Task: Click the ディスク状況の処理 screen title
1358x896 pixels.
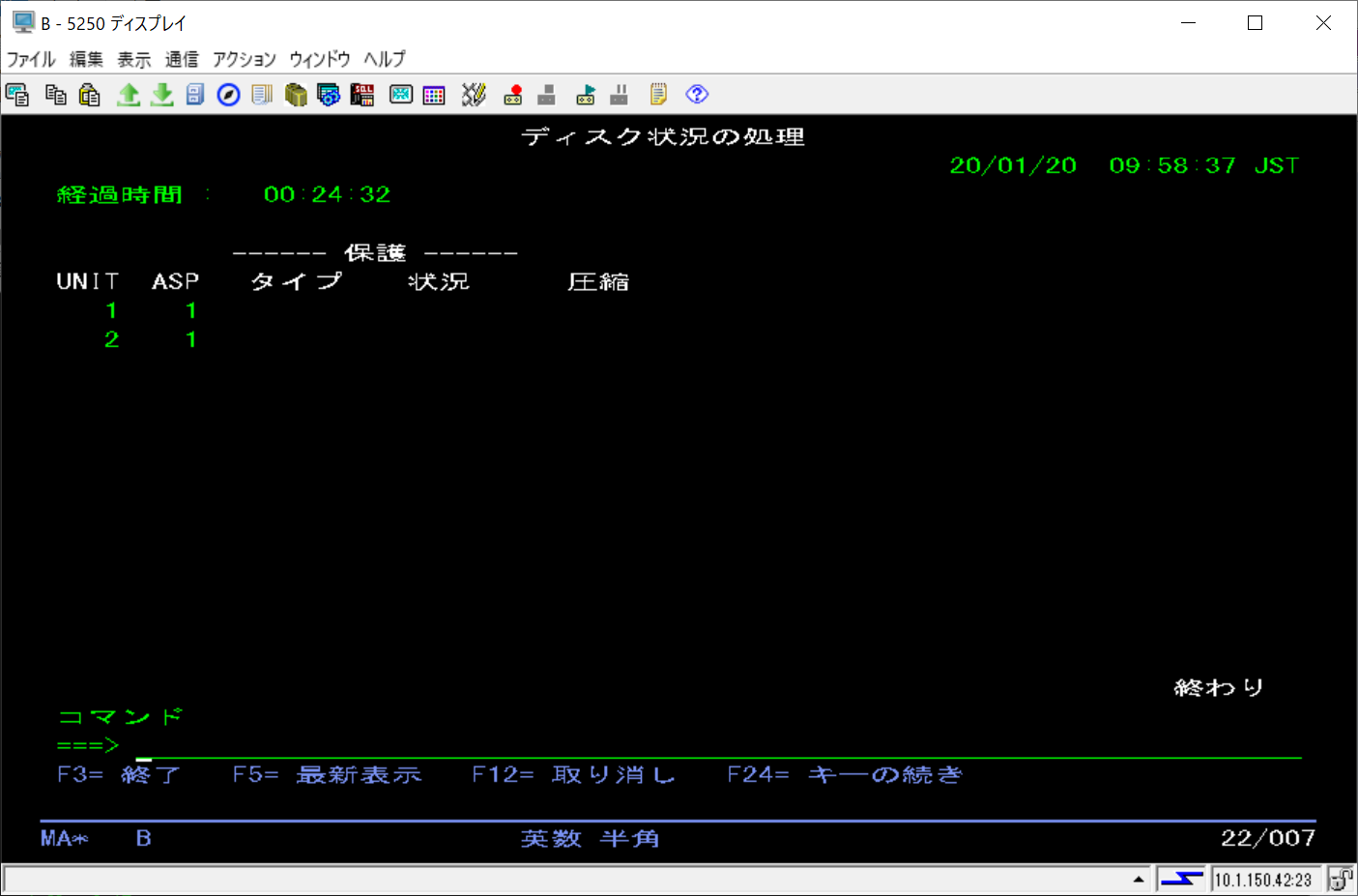Action: coord(663,136)
